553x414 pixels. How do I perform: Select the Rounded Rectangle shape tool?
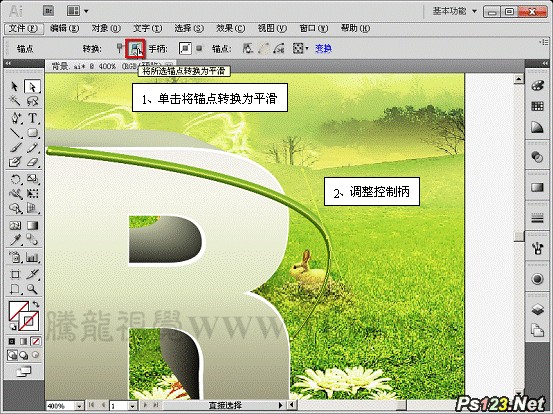[x=32, y=133]
